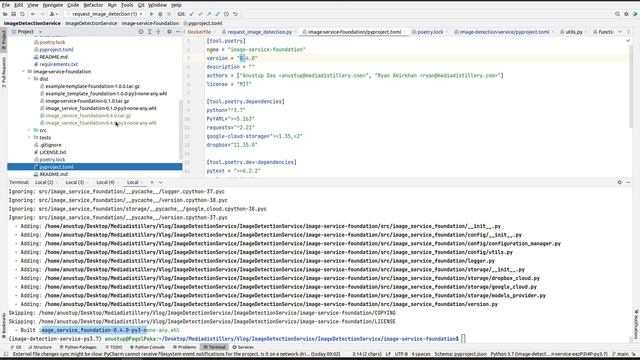Click Select Opened File icon in Project panel
This screenshot has height=360, width=640.
141,31
